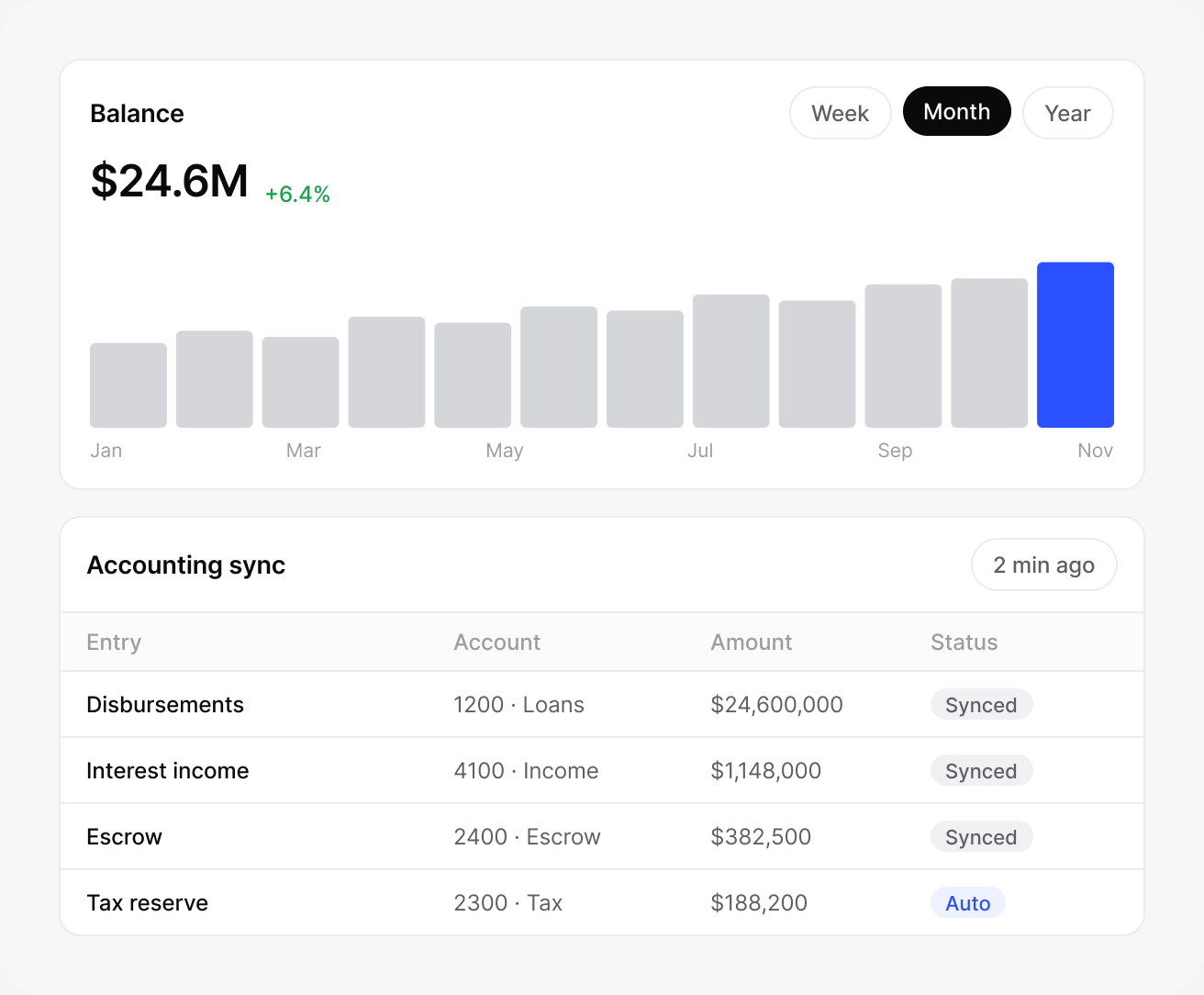Click the $24.6M balance value
Viewport: 1204px width, 995px height.
point(170,181)
